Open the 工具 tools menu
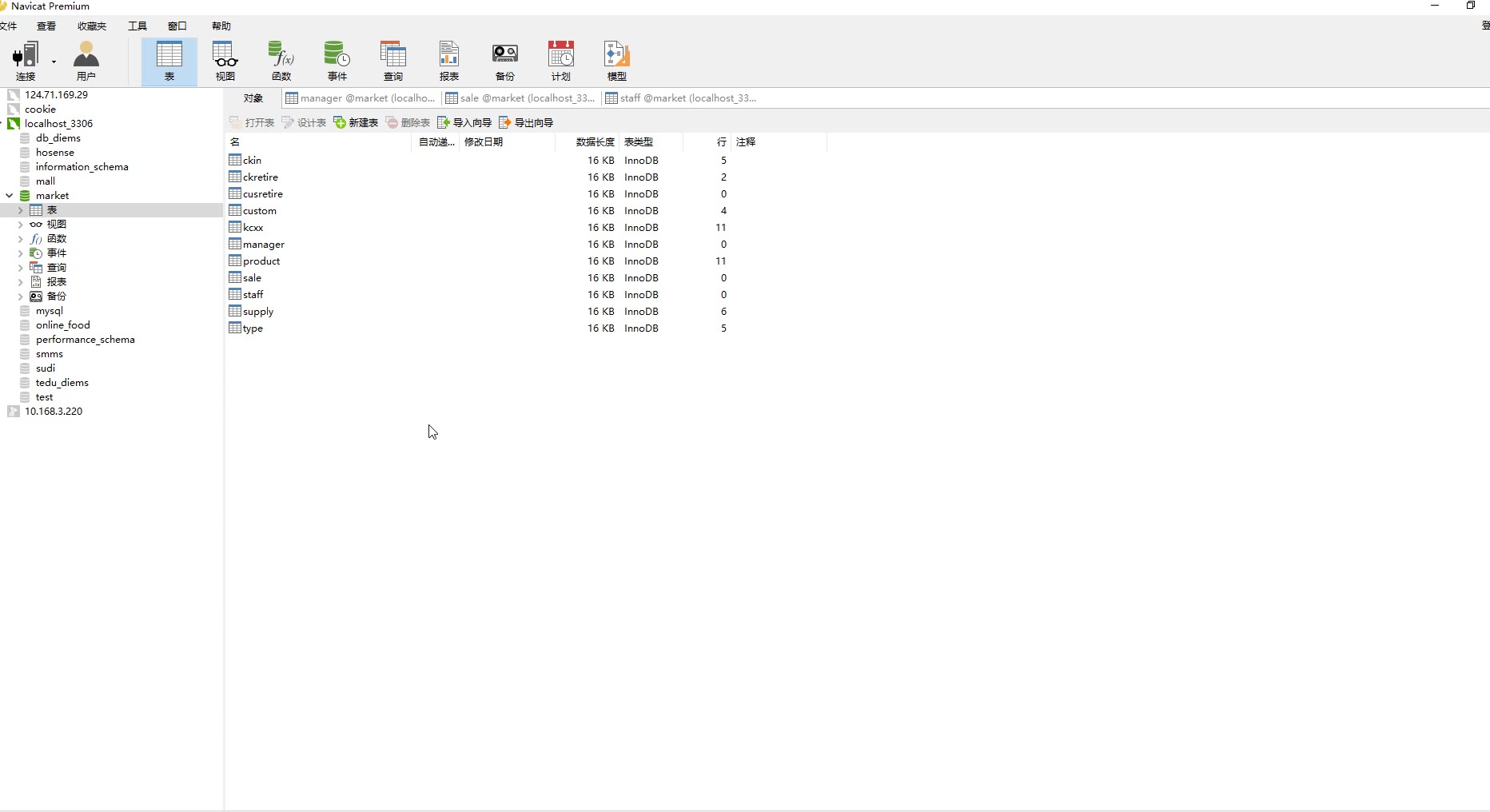The image size is (1490, 812). 137,26
